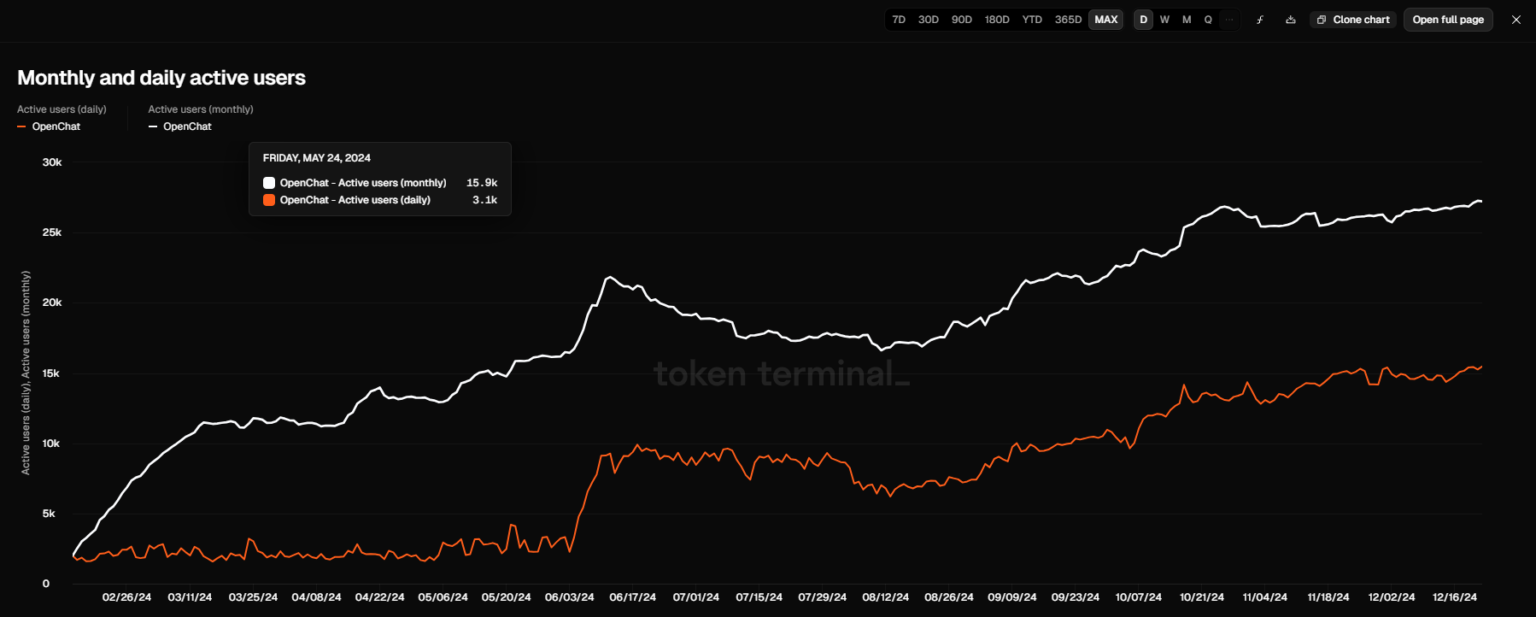Click the '12/16/24' x-axis date

point(1454,597)
